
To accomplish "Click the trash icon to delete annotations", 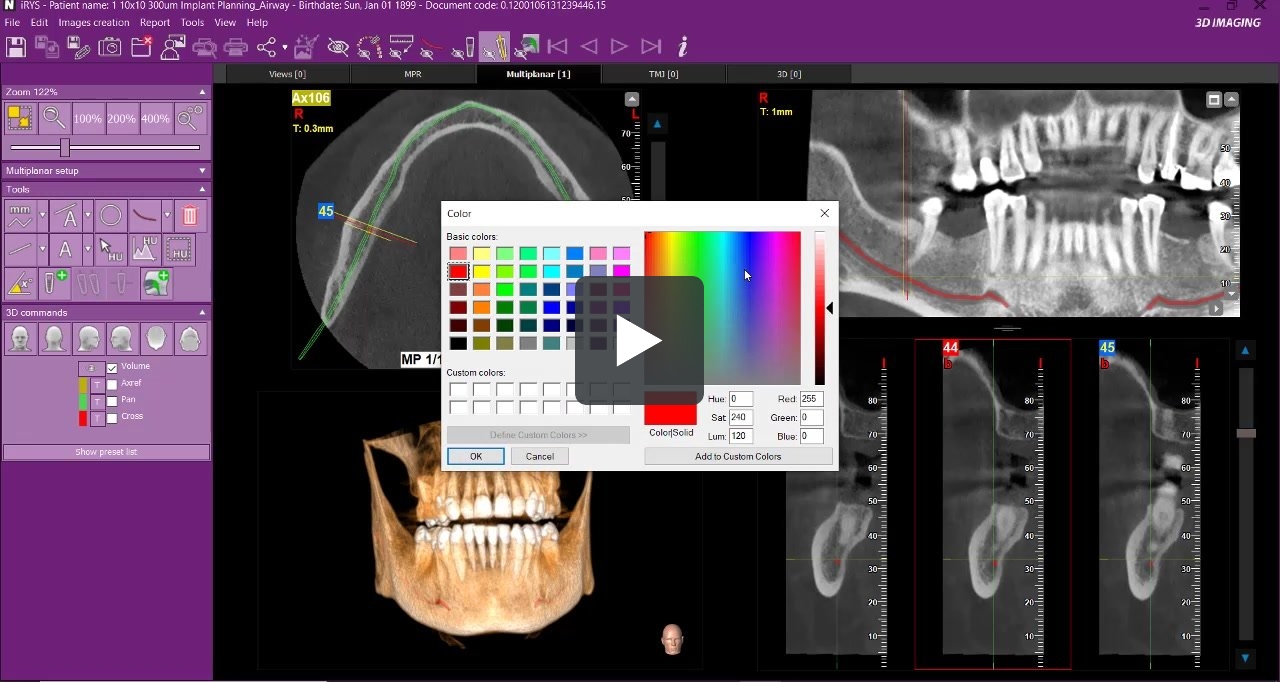I will click(x=190, y=215).
